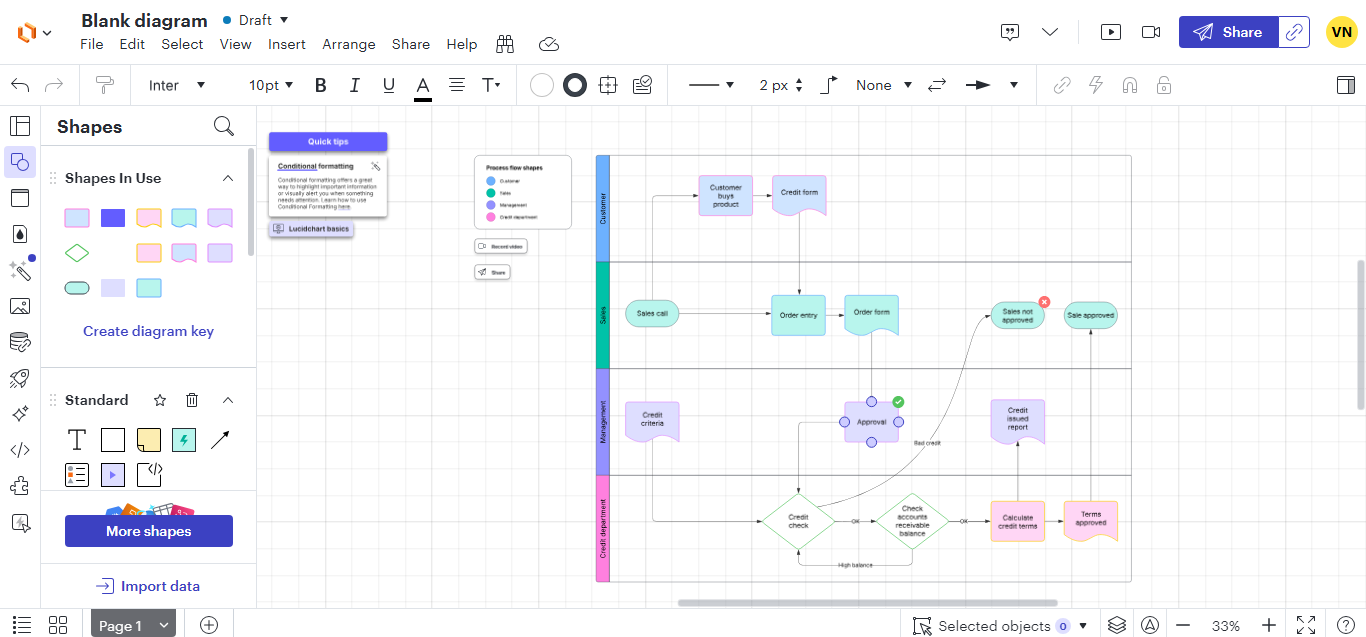Click the insert link icon in toolbar
Viewport: 1366px width, 637px height.
tap(1062, 85)
